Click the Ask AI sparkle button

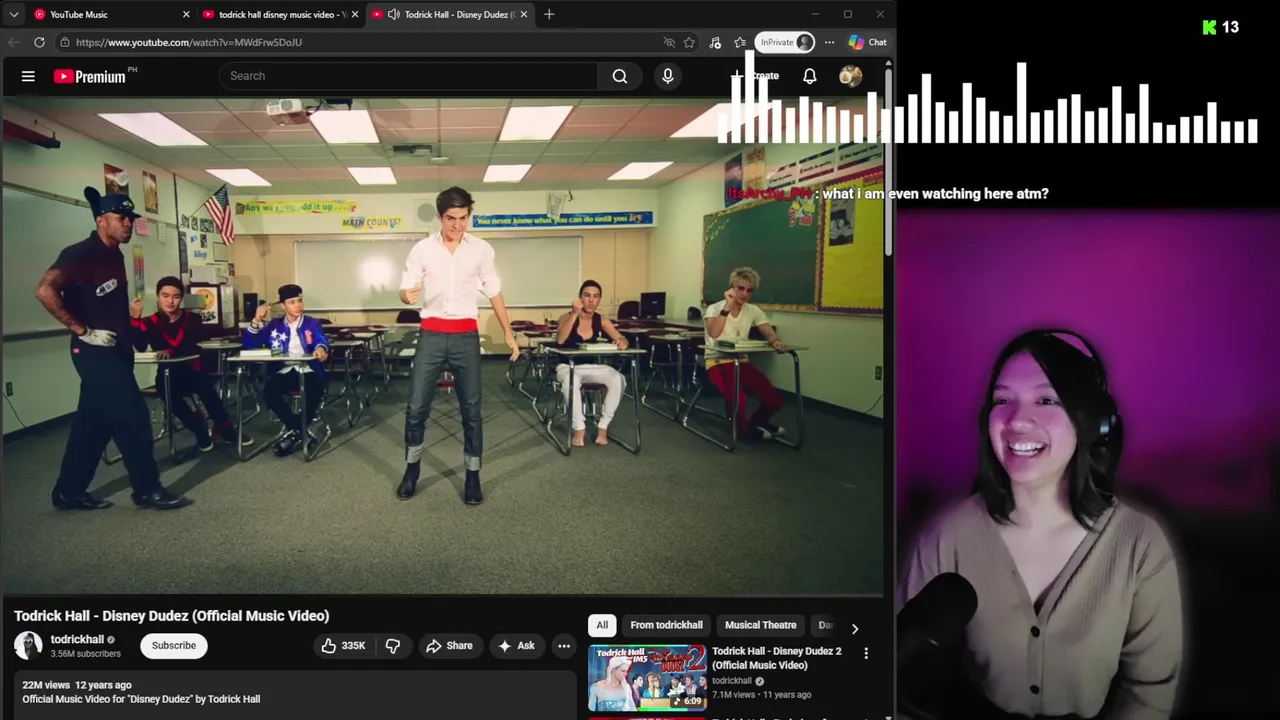tap(516, 646)
